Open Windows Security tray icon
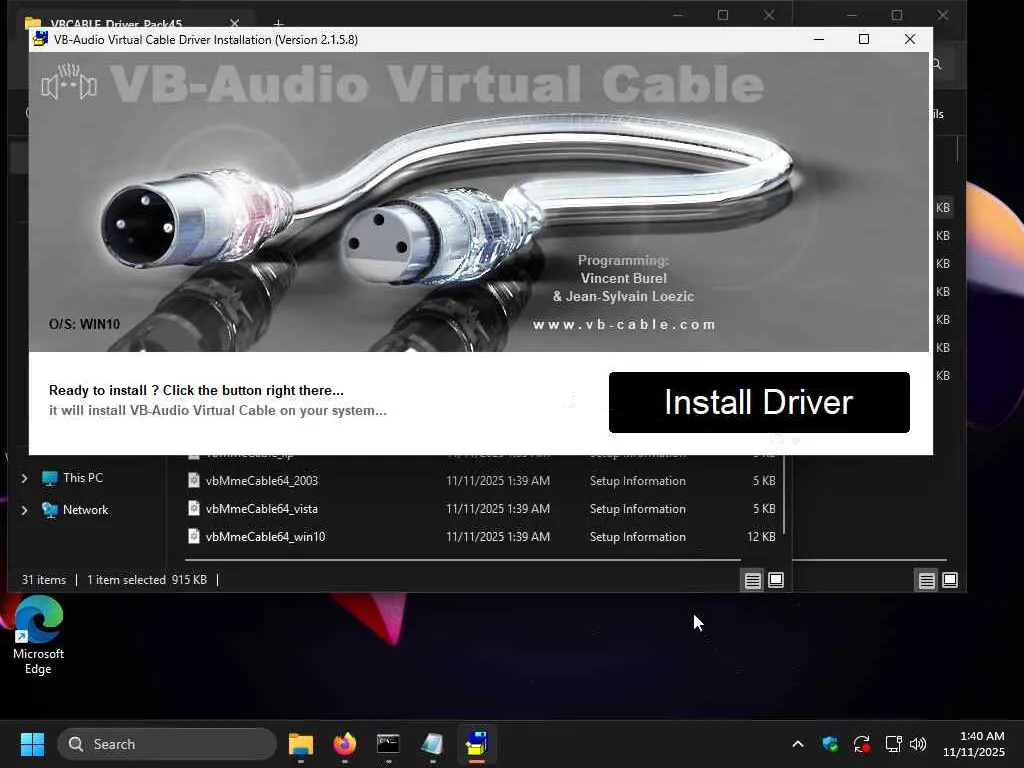The image size is (1024, 768). (830, 744)
